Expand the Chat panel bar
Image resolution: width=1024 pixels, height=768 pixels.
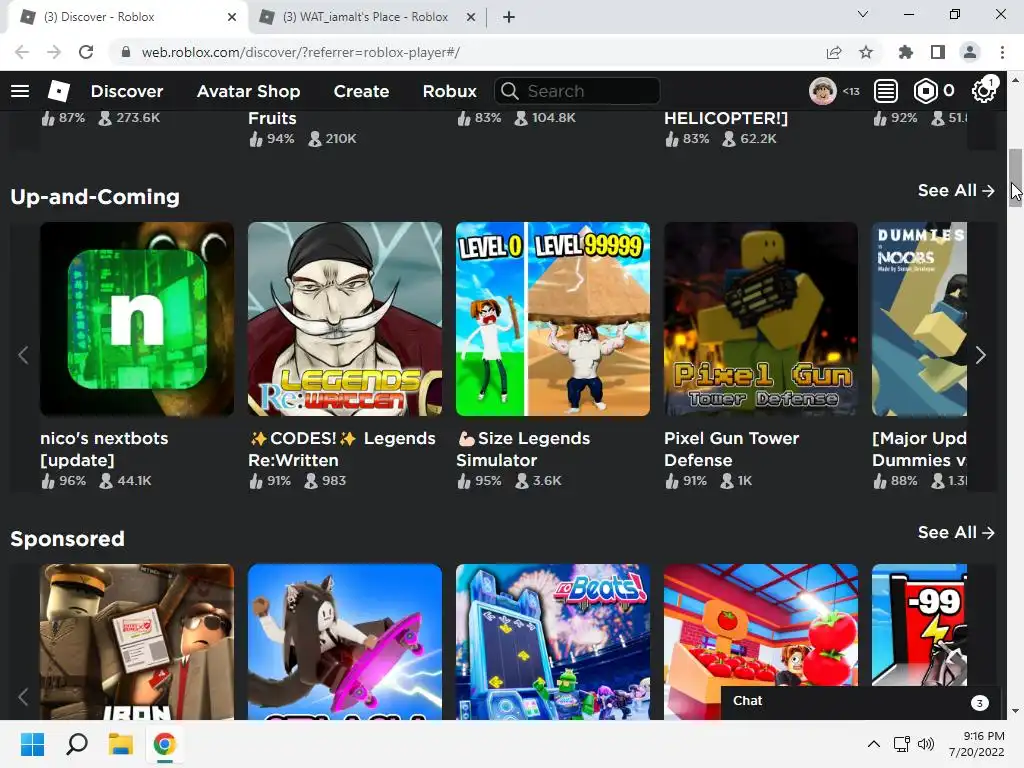(x=861, y=702)
